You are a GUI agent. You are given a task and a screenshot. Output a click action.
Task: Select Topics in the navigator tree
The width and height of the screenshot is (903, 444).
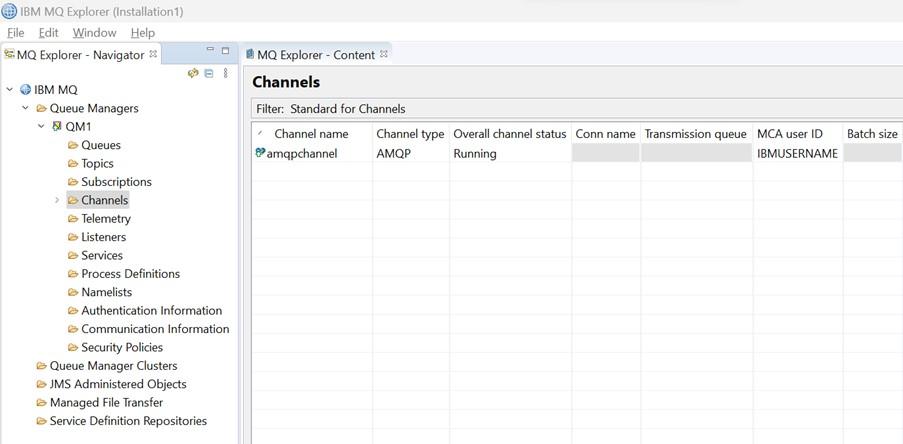[x=97, y=164]
